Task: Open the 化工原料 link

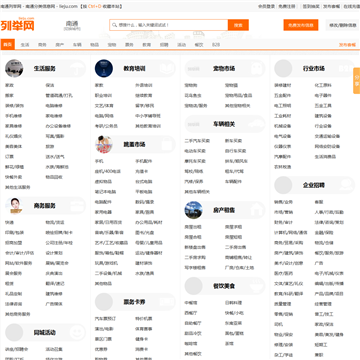Action: pos(323,85)
